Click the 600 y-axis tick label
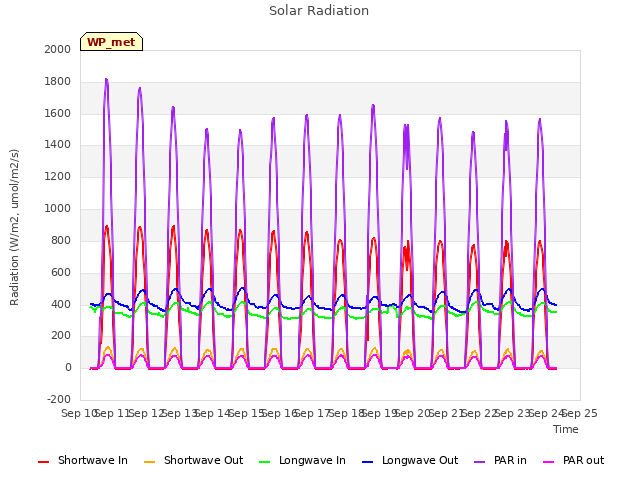The height and width of the screenshot is (480, 640). click(61, 272)
